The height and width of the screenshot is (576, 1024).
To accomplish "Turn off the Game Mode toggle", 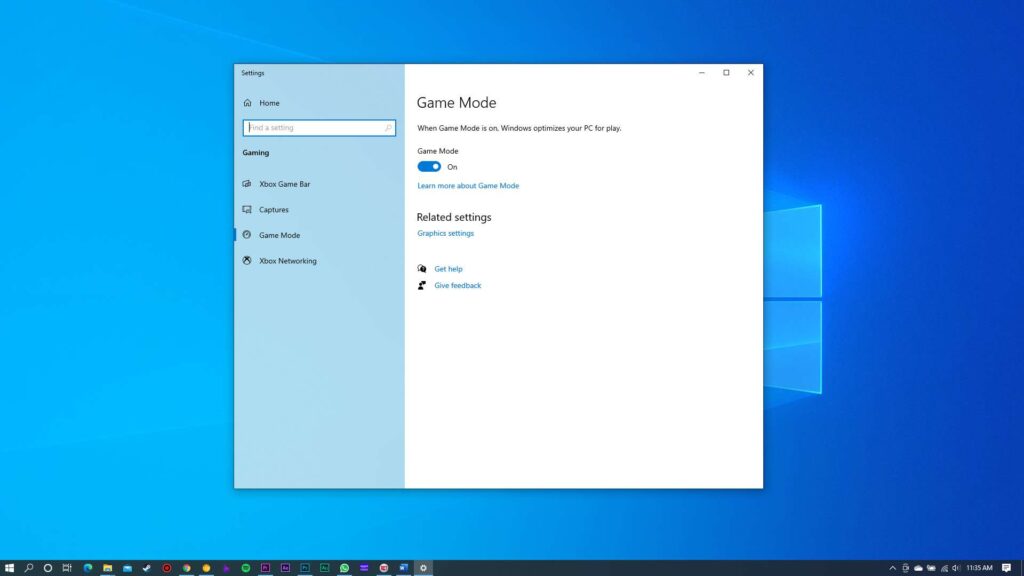I will tap(429, 167).
